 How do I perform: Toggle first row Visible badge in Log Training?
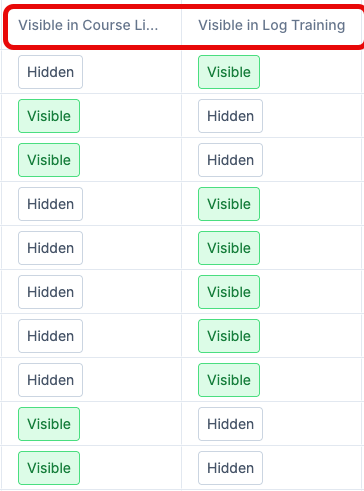coord(229,72)
